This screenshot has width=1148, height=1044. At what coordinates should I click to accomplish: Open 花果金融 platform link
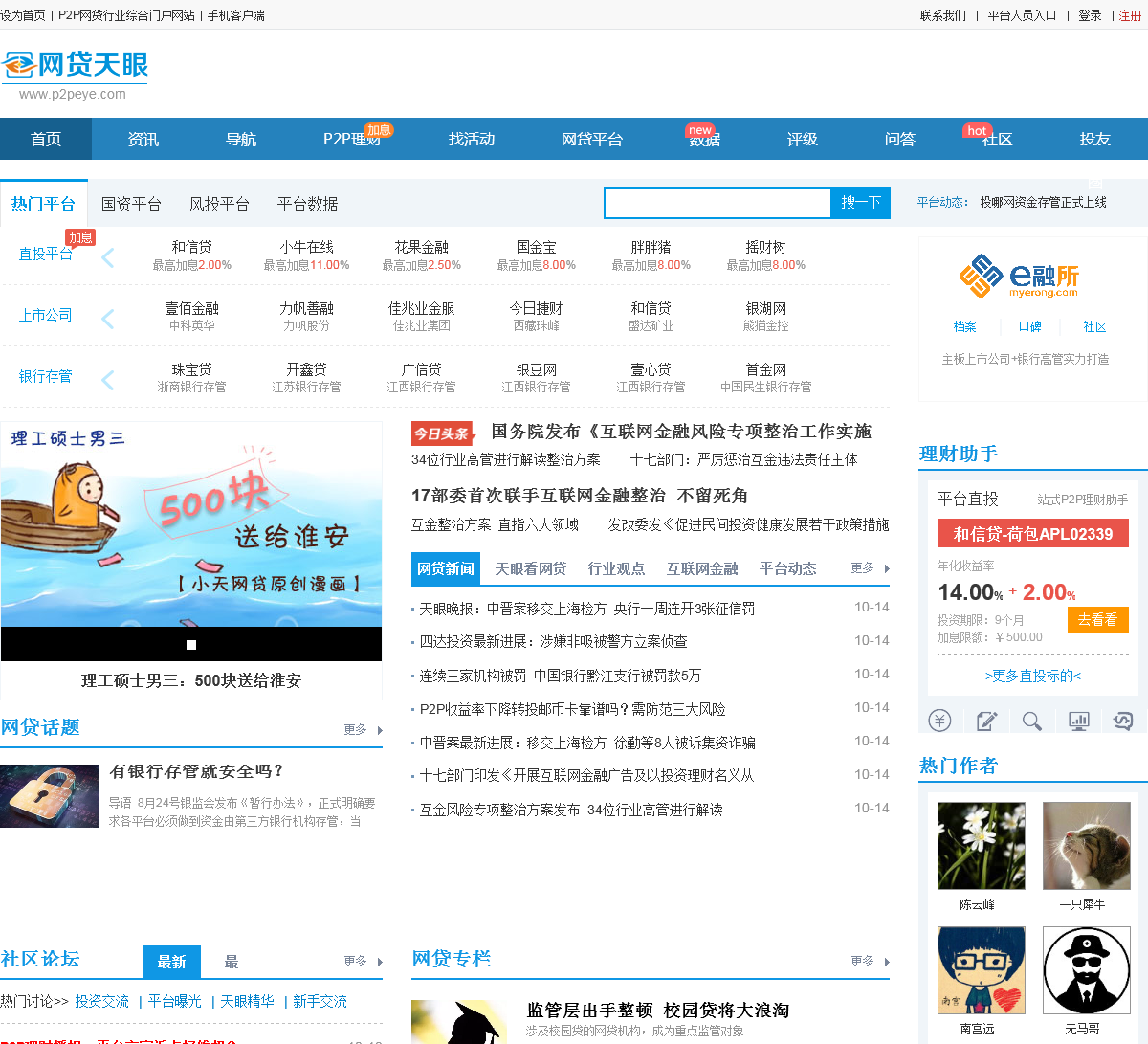click(422, 247)
